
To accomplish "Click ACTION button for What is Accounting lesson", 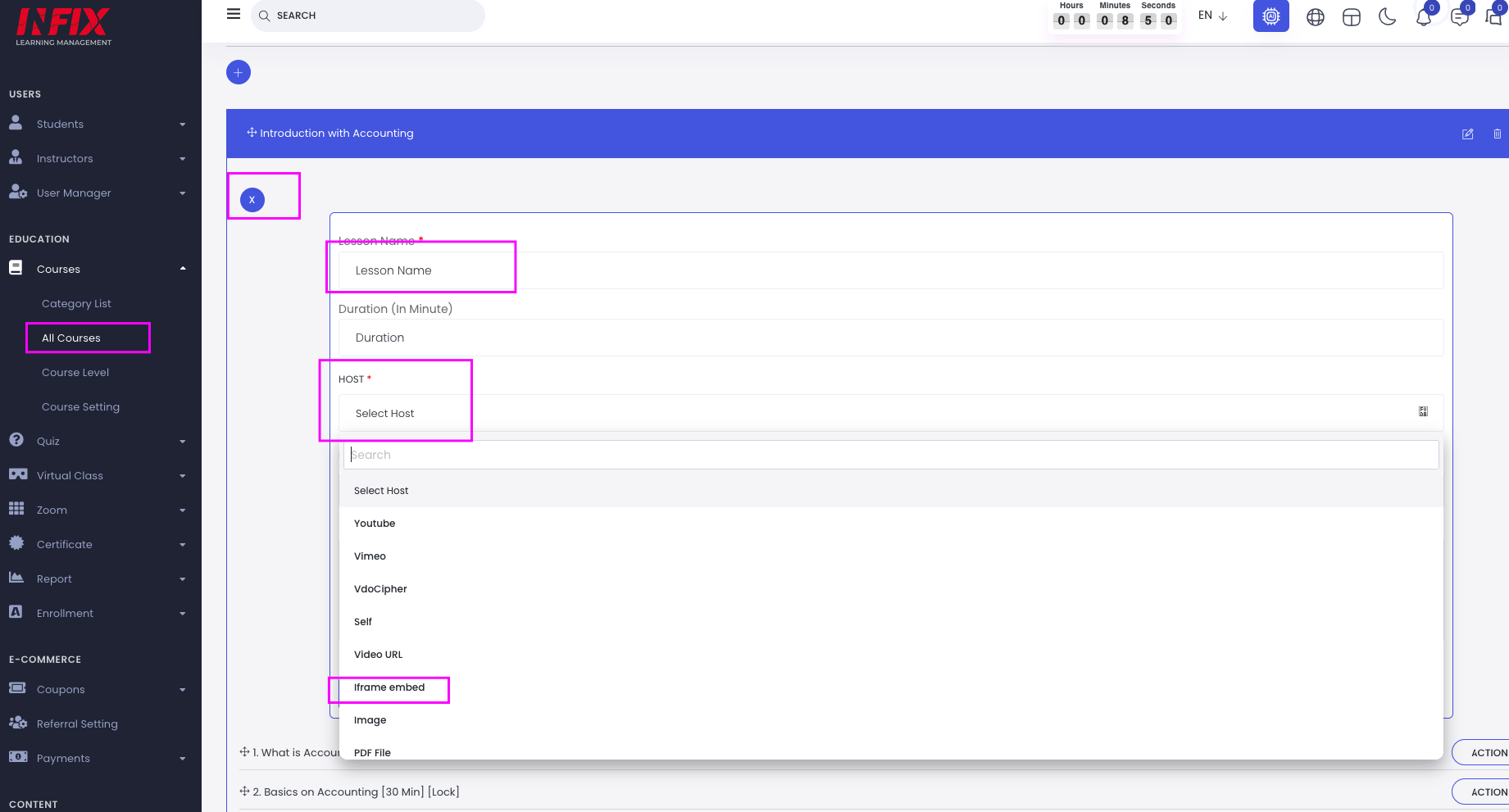I will [1482, 752].
